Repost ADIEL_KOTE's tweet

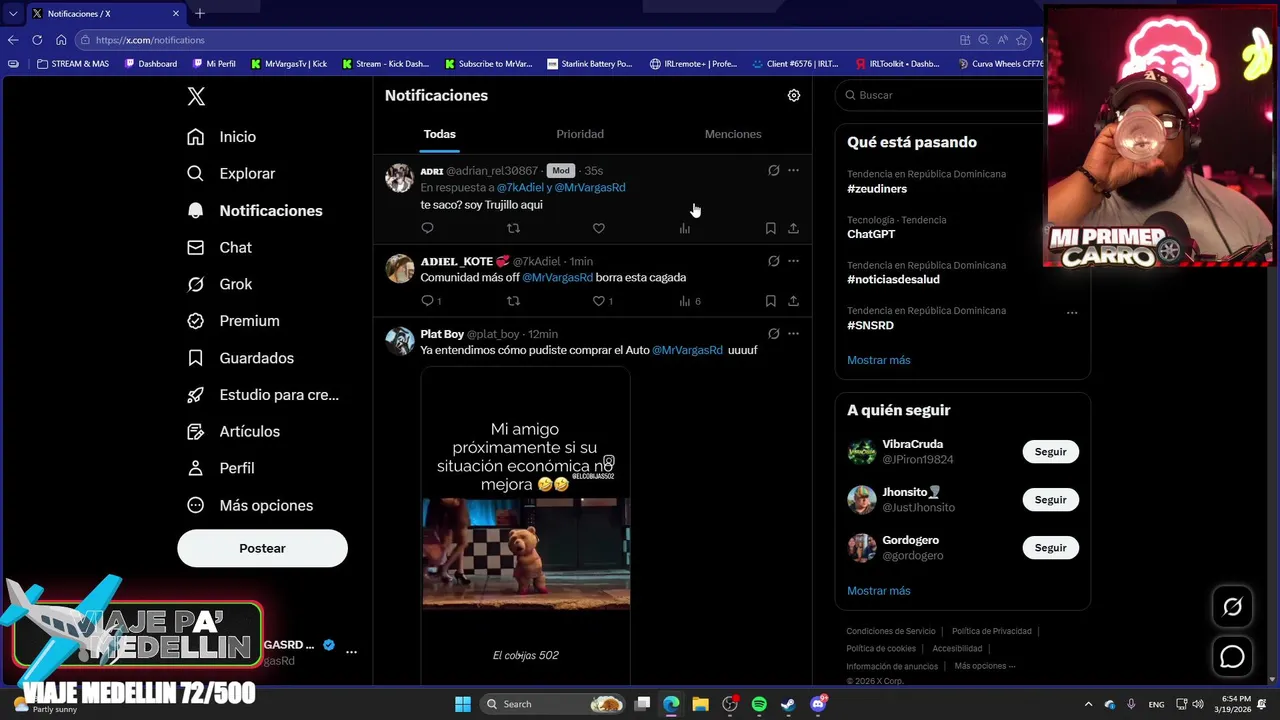click(x=513, y=301)
